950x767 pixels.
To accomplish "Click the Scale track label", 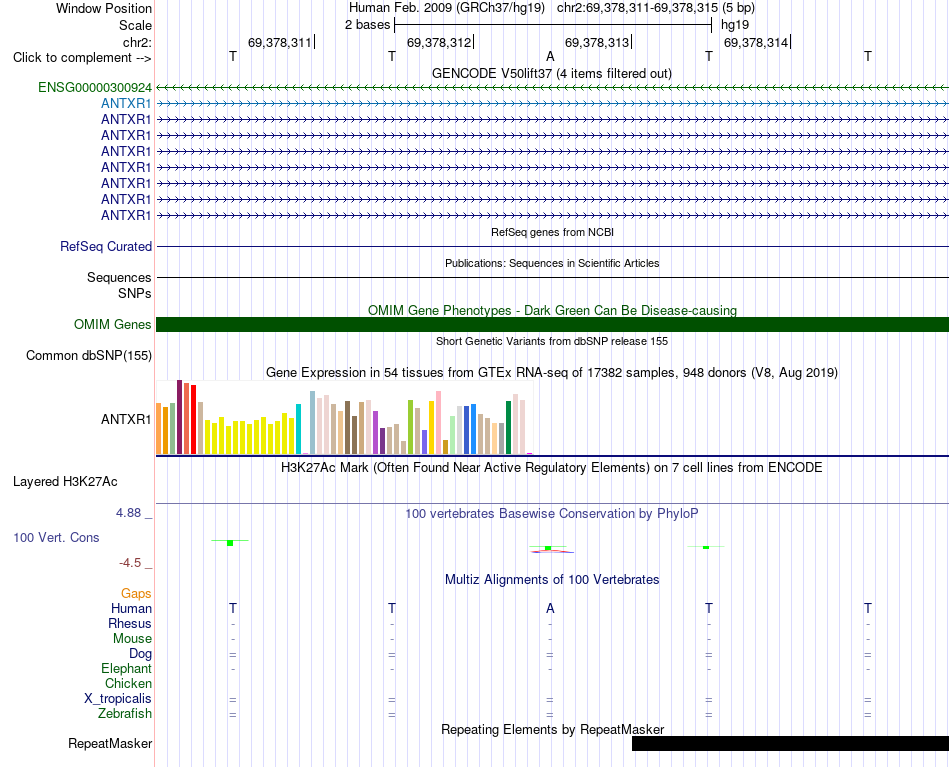I will tap(135, 25).
